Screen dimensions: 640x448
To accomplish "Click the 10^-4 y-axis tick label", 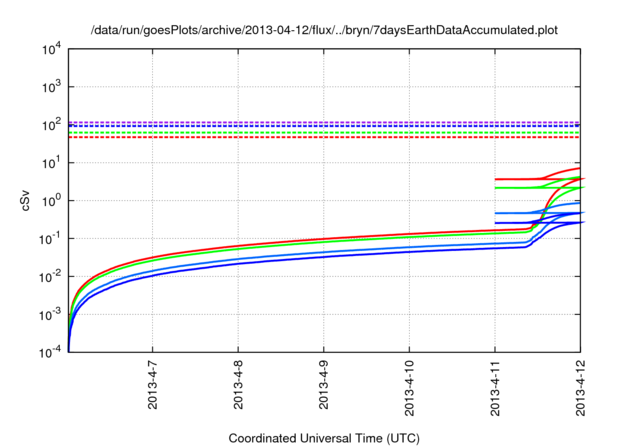I will pyautogui.click(x=51, y=353).
